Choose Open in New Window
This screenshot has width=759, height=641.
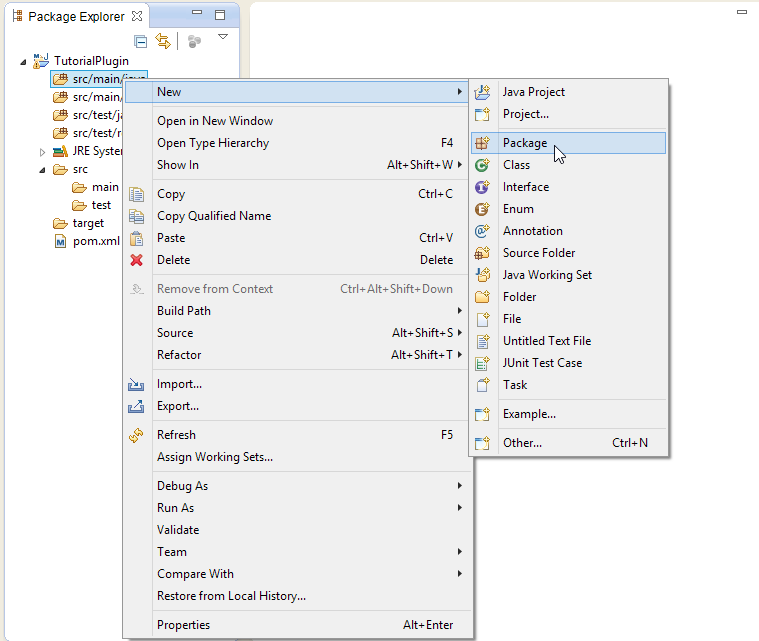tap(296, 121)
